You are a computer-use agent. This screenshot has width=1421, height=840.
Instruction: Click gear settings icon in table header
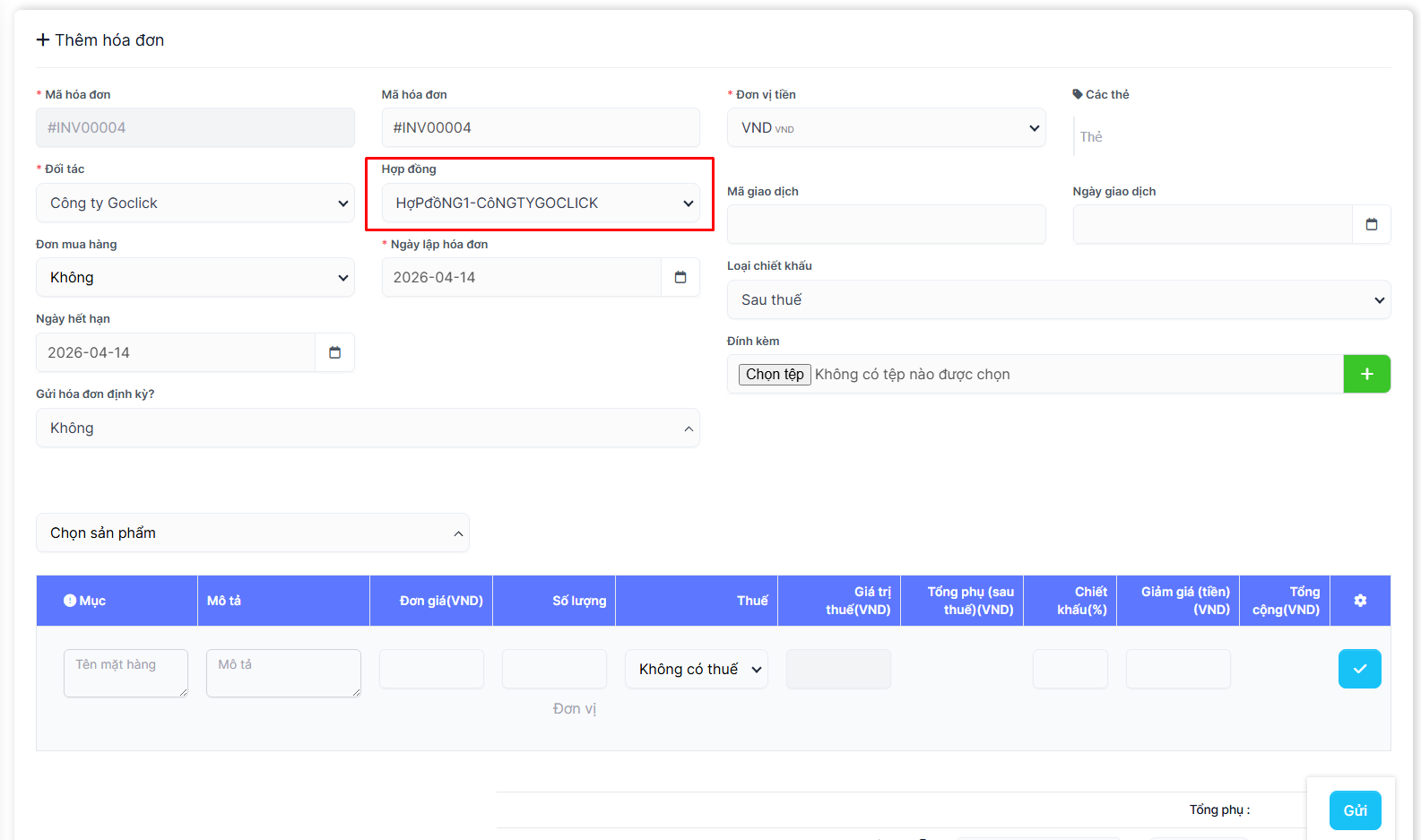1360,601
